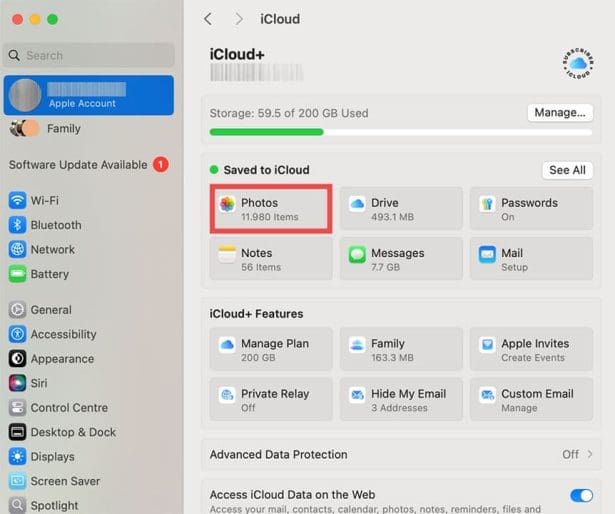The image size is (615, 514).
Task: Click the 'Storage: 59.5 of 200 GB Used' text
Action: coord(289,113)
